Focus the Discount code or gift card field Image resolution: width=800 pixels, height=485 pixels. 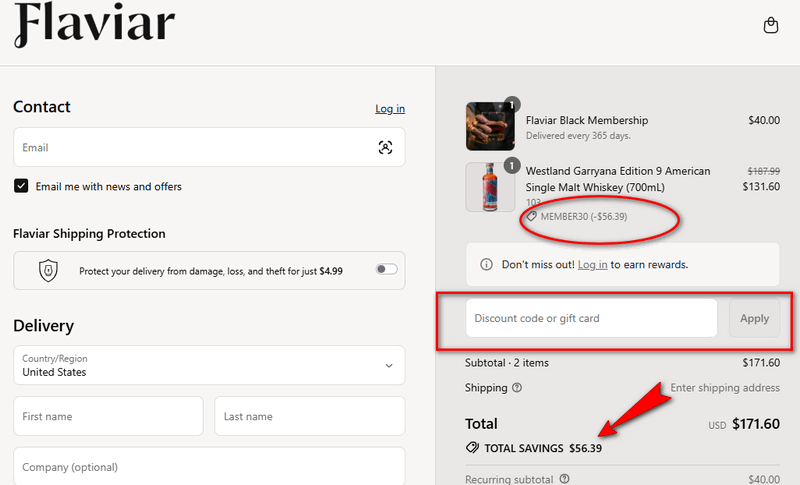point(591,318)
